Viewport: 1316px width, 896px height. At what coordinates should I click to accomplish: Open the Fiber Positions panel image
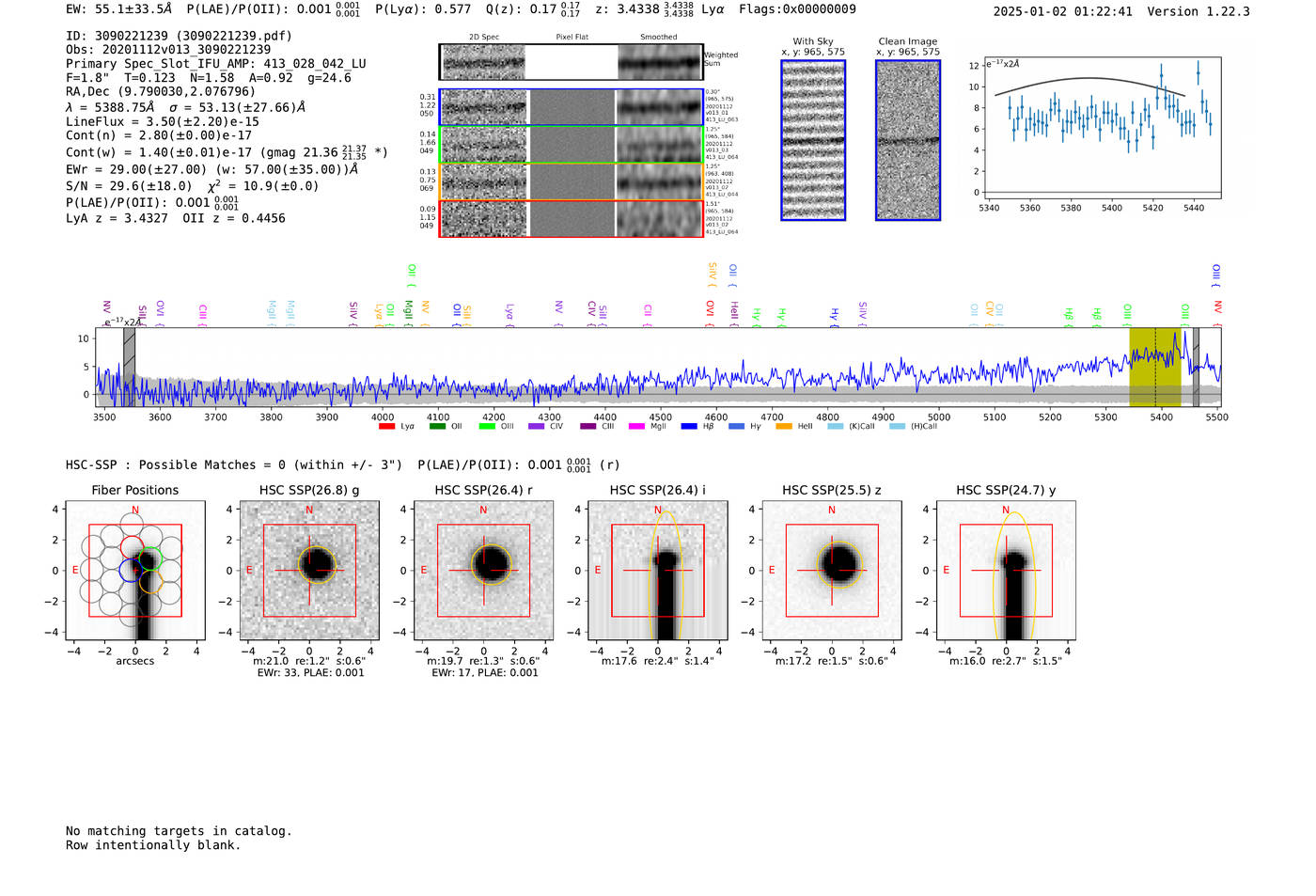pyautogui.click(x=135, y=571)
